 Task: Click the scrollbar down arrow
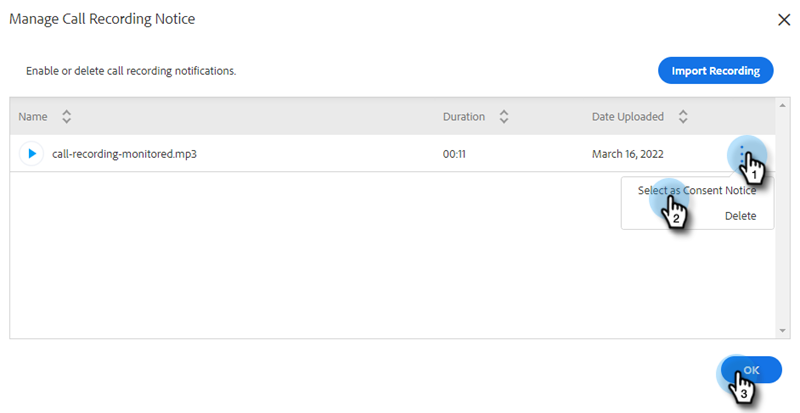[782, 331]
